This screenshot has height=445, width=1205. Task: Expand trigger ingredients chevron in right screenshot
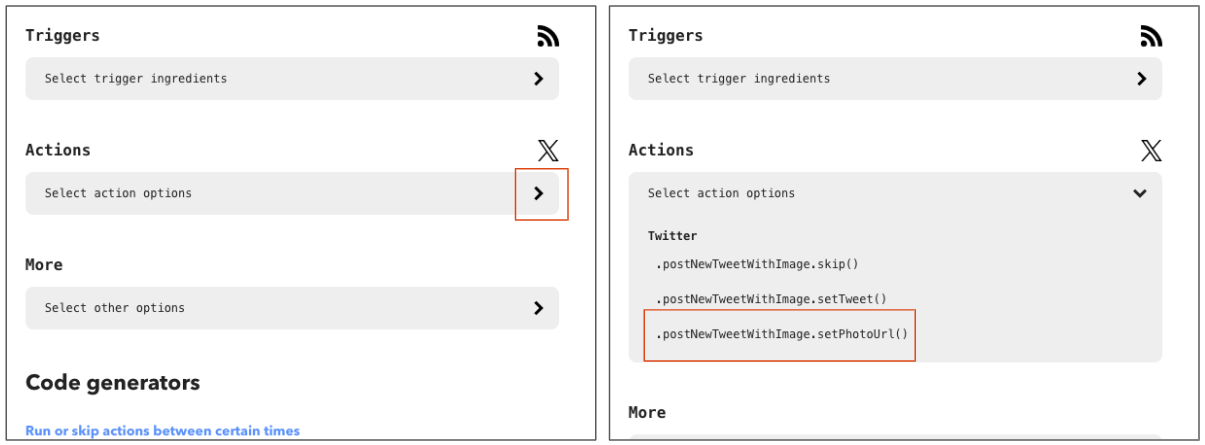(x=1141, y=78)
